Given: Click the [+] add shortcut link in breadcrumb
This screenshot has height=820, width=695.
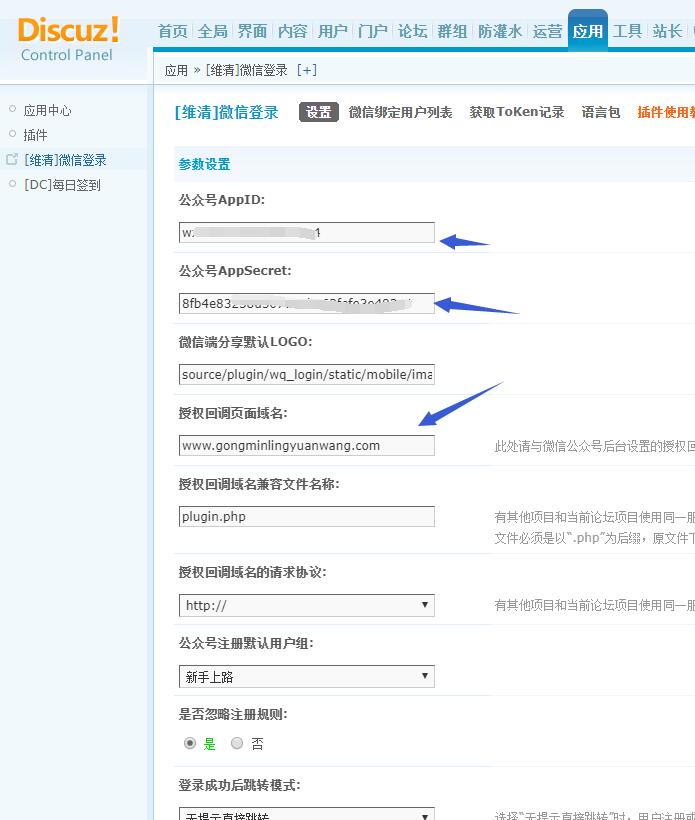Looking at the screenshot, I should (306, 70).
